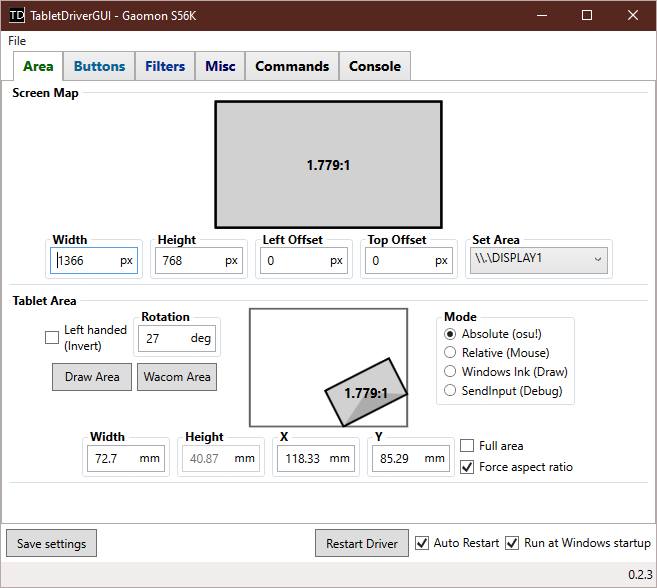The width and height of the screenshot is (657, 588).
Task: Open the Filters tab
Action: pyautogui.click(x=165, y=66)
